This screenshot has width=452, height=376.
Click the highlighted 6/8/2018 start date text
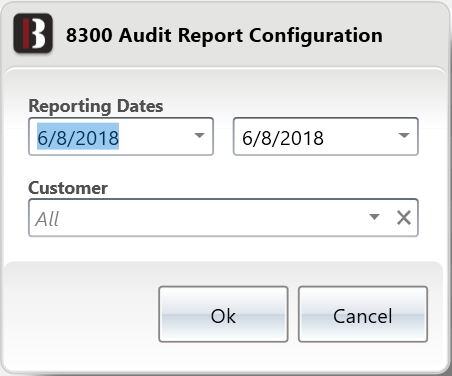tap(78, 137)
